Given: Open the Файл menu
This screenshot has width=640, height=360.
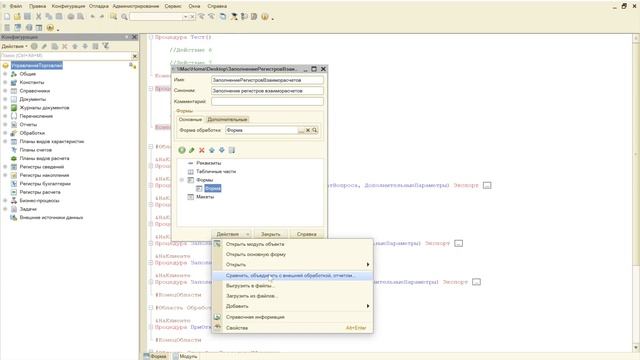Looking at the screenshot, I should 16,6.
